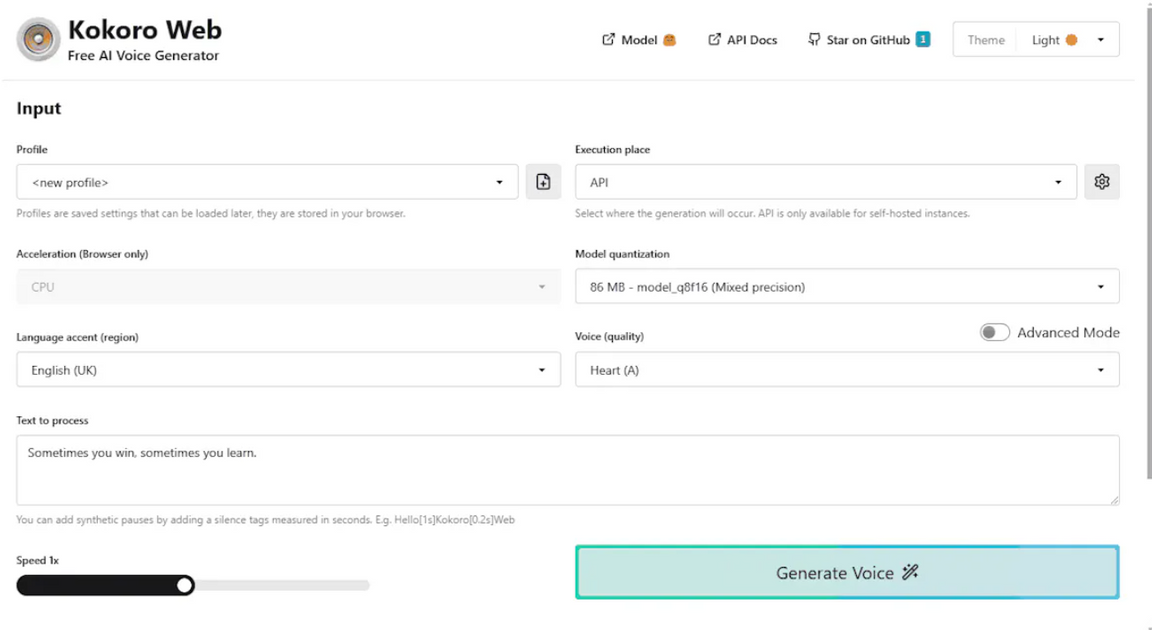This screenshot has width=1152, height=630.
Task: Click the GitHub star icon in the header
Action: pos(812,39)
